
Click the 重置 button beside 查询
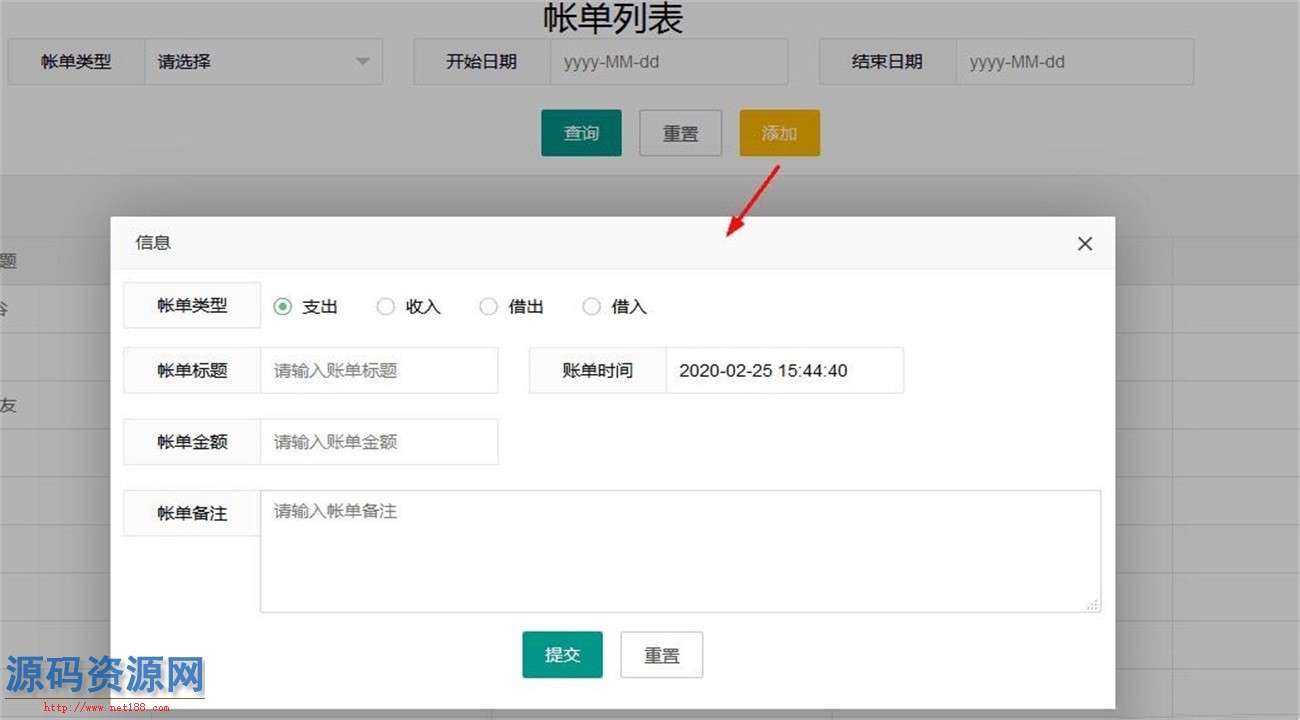pos(680,134)
